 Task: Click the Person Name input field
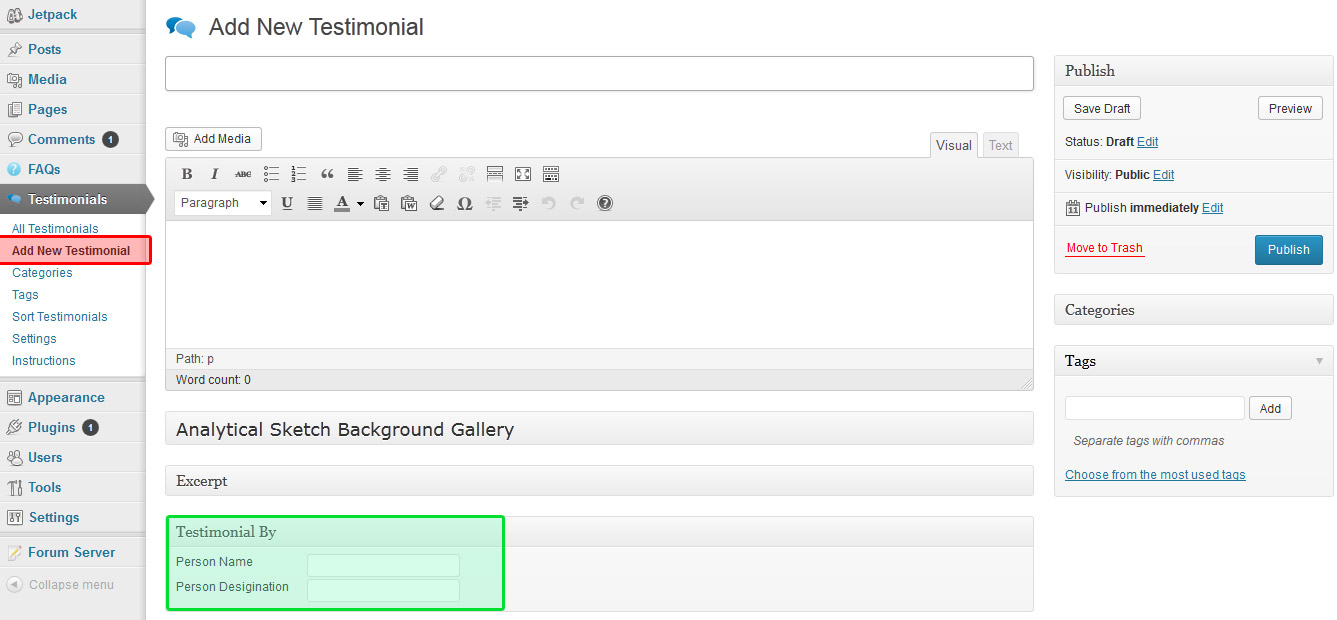(383, 565)
